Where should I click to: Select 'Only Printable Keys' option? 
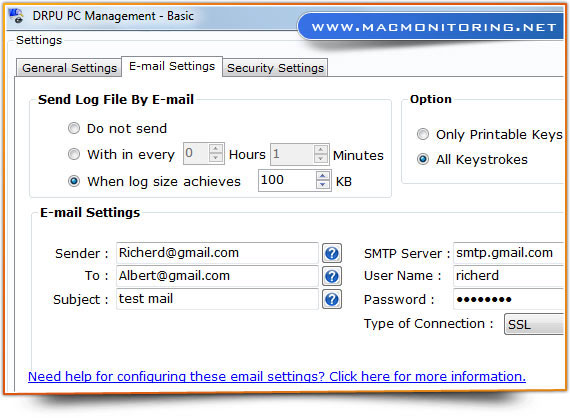pyautogui.click(x=423, y=134)
